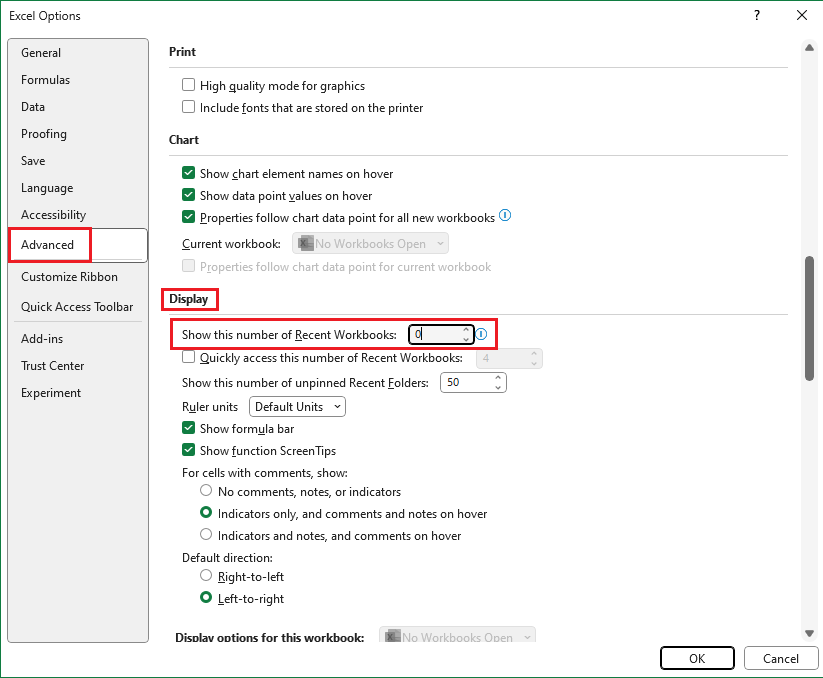Uncheck Show chart element names on hover

pyautogui.click(x=188, y=173)
